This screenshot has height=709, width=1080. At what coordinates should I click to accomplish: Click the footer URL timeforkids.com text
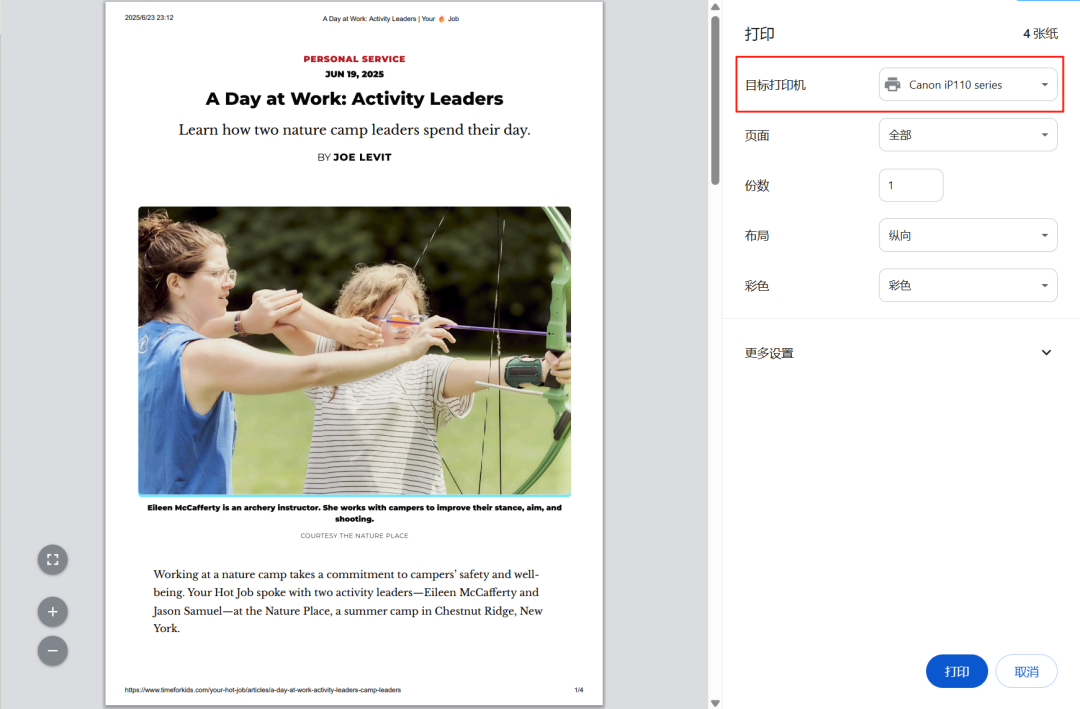point(262,690)
